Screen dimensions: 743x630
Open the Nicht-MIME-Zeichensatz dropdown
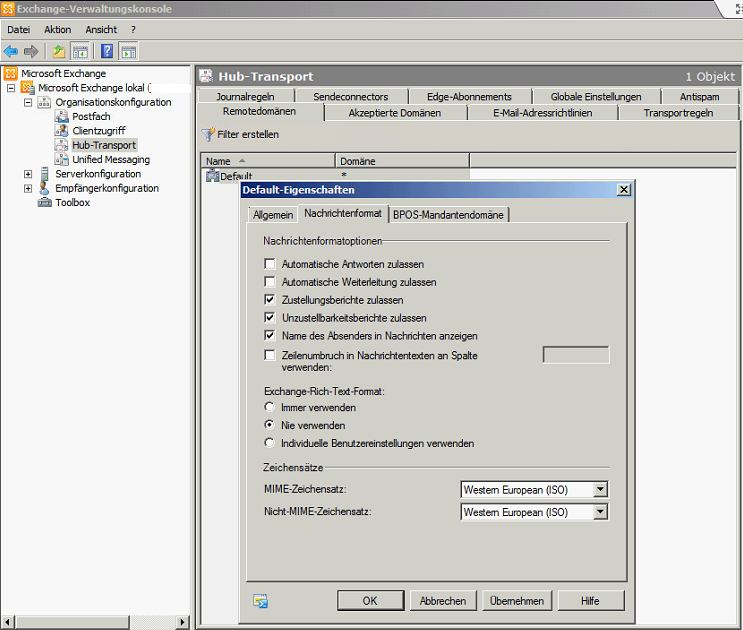pyautogui.click(x=600, y=512)
